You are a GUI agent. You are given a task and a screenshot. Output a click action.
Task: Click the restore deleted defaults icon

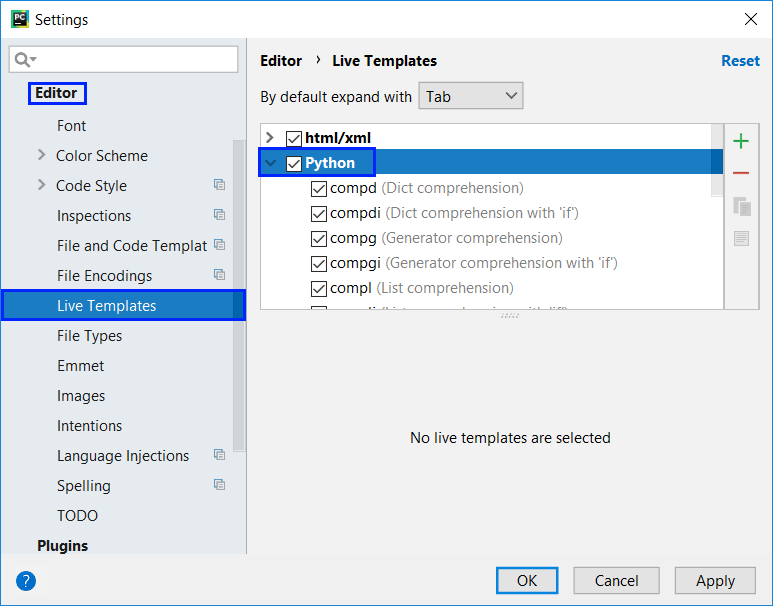click(741, 238)
